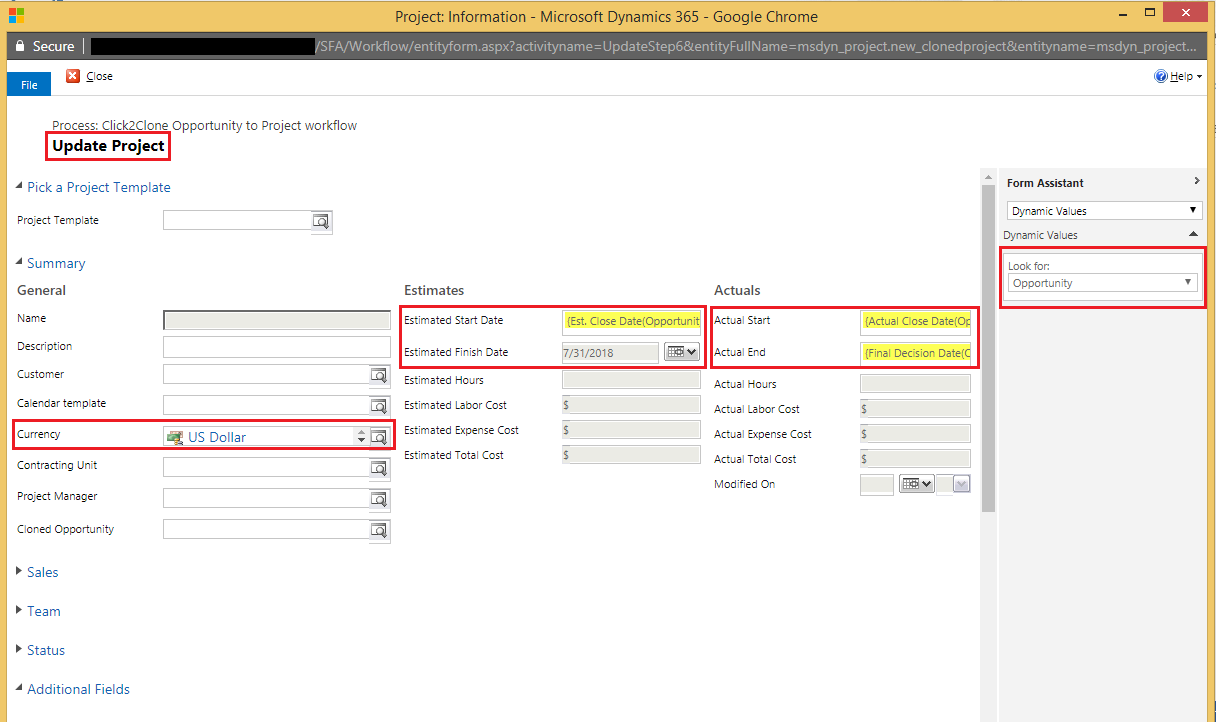
Task: Open the Calendar template lookup icon
Action: [x=379, y=406]
